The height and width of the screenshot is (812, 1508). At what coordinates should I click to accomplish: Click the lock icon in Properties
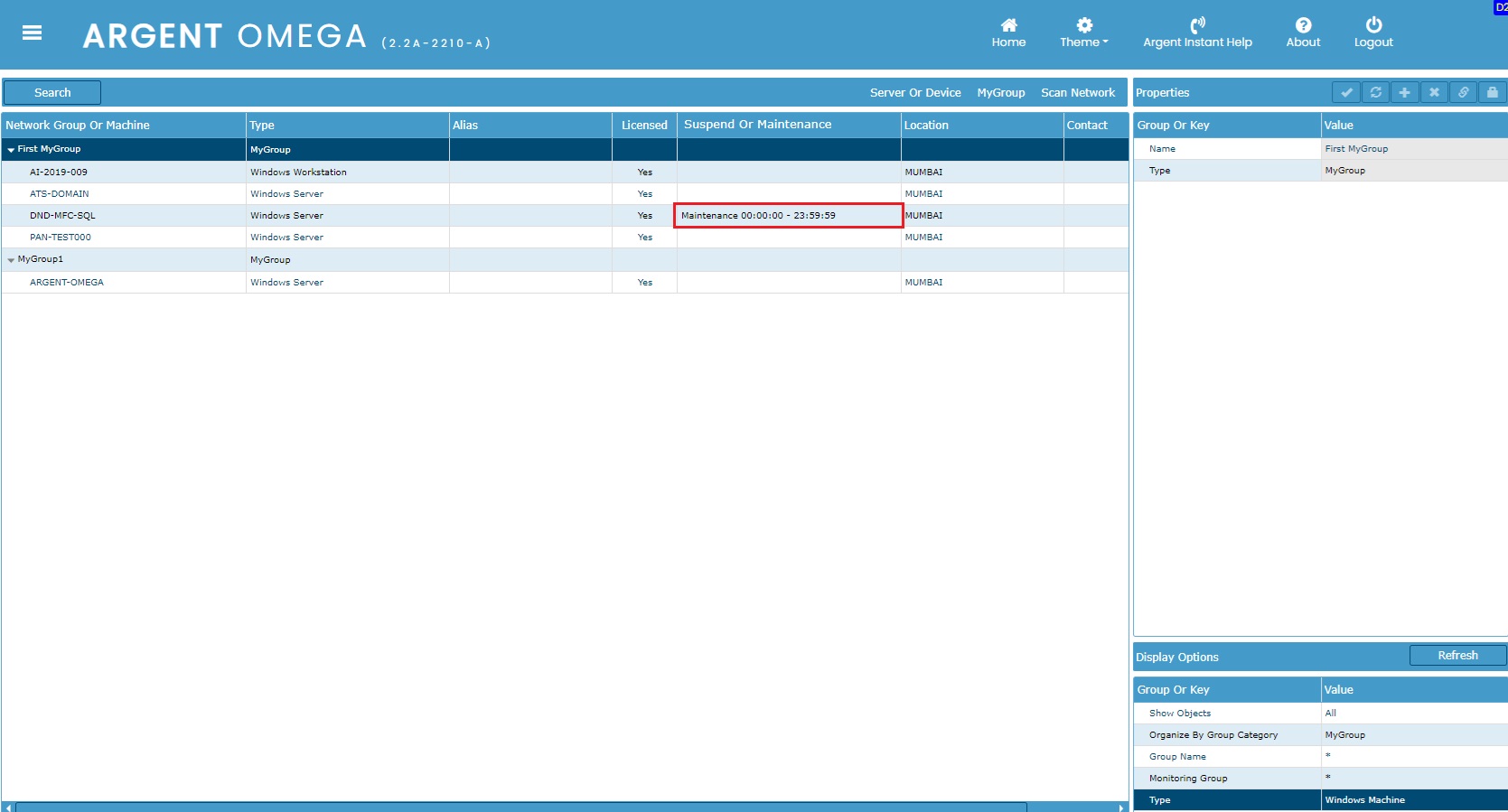coord(1492,92)
